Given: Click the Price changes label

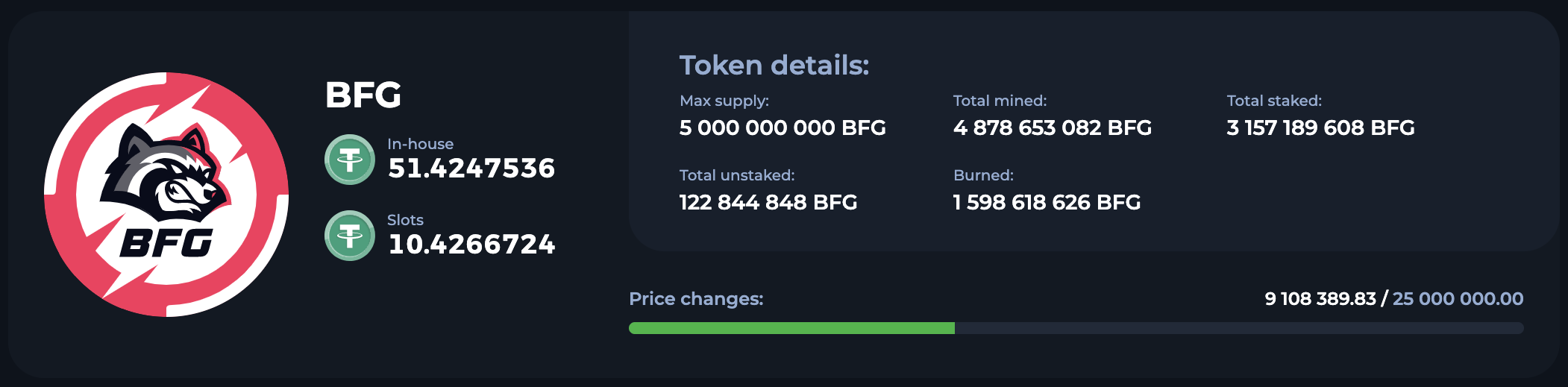Looking at the screenshot, I should click(x=696, y=299).
